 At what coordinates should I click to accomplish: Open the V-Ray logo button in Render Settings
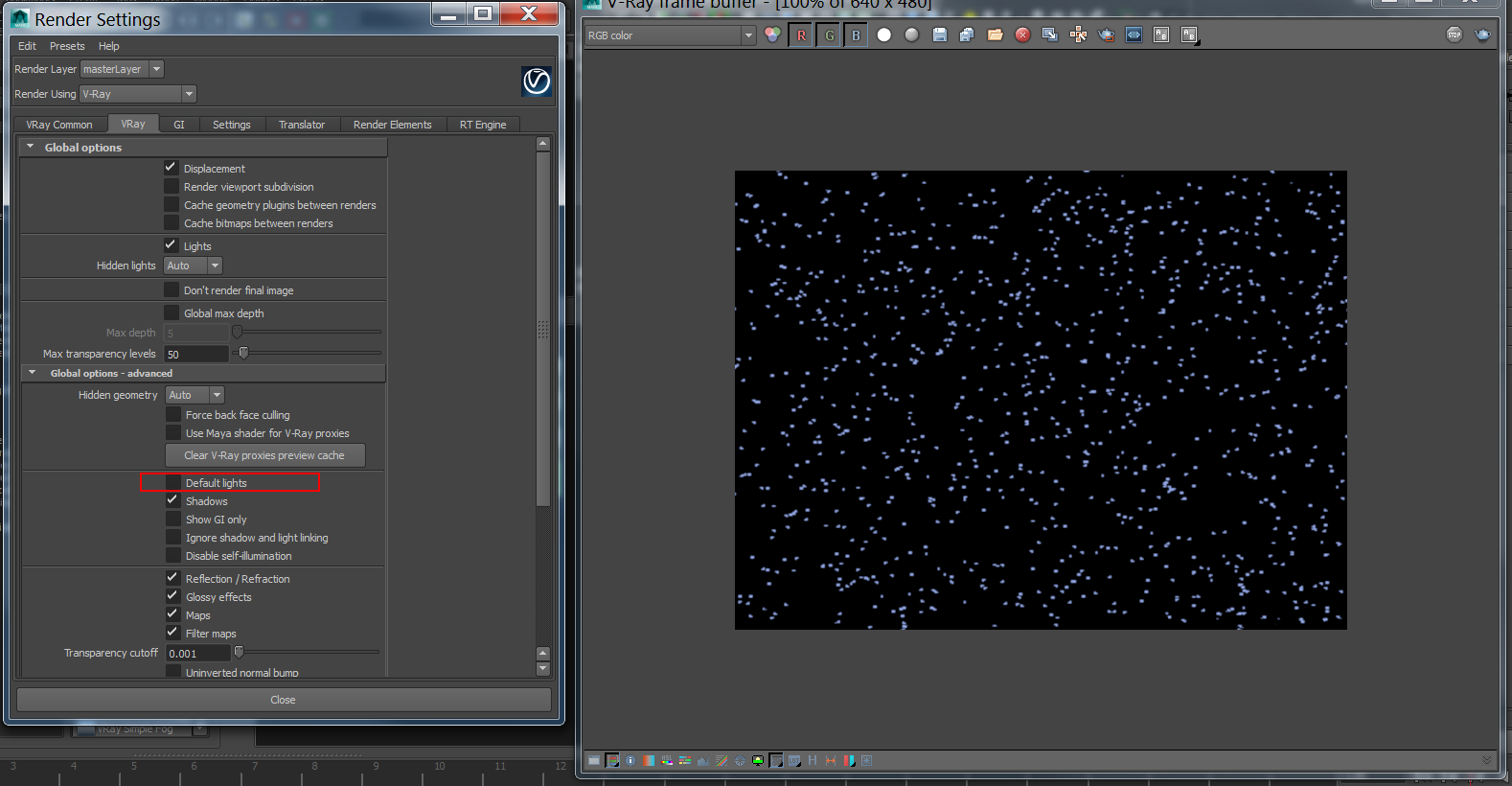tap(536, 81)
